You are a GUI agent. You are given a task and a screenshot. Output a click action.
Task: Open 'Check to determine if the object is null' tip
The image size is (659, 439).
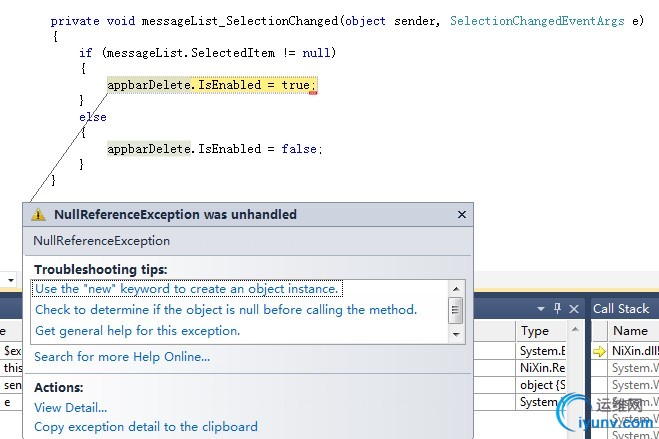click(x=225, y=310)
